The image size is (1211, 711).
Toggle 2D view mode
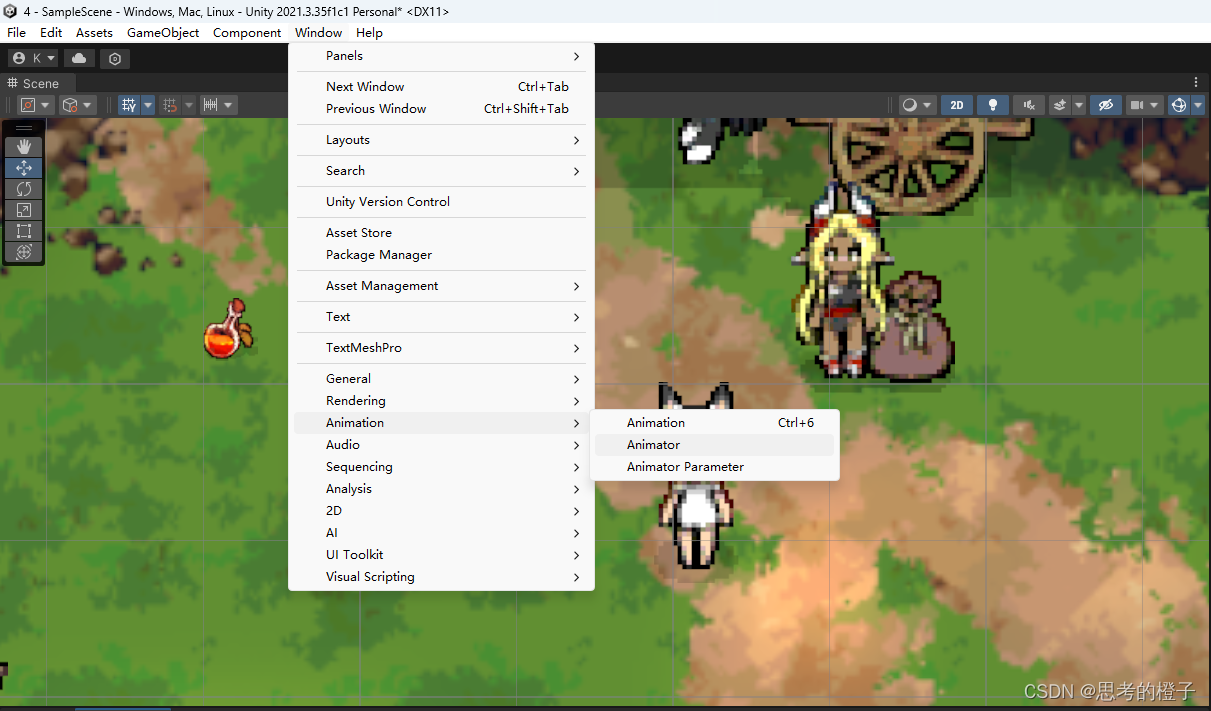tap(957, 105)
